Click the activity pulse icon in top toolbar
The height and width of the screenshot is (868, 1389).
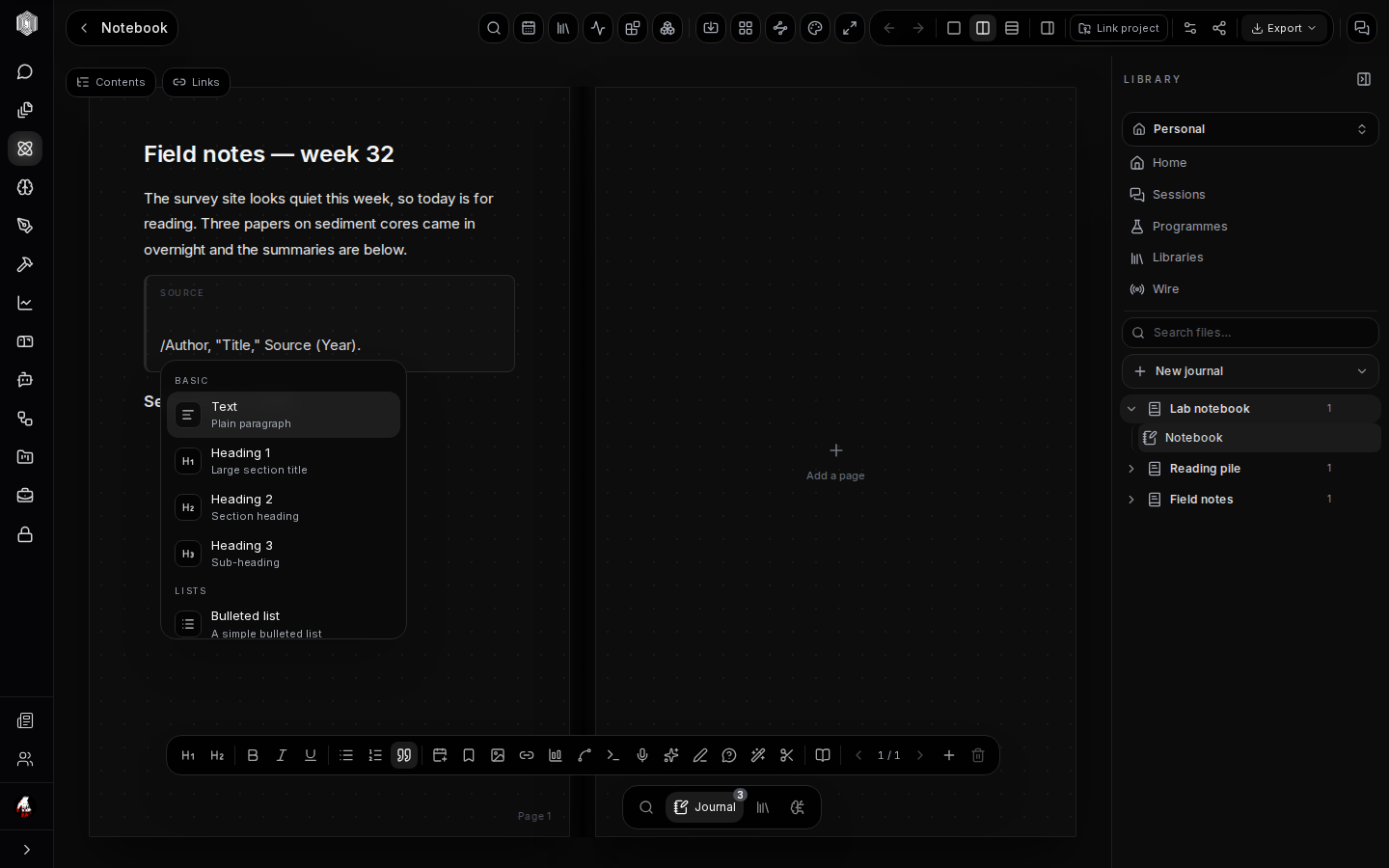pyautogui.click(x=598, y=28)
